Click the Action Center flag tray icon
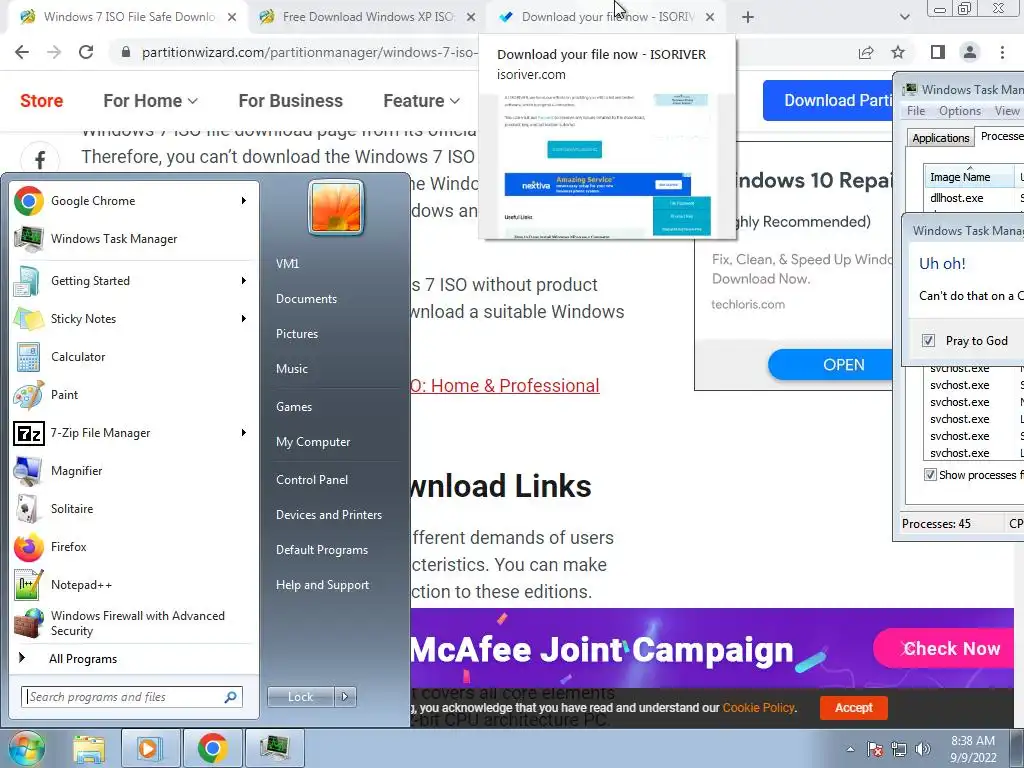Screen dimensions: 1024x768 click(875, 749)
